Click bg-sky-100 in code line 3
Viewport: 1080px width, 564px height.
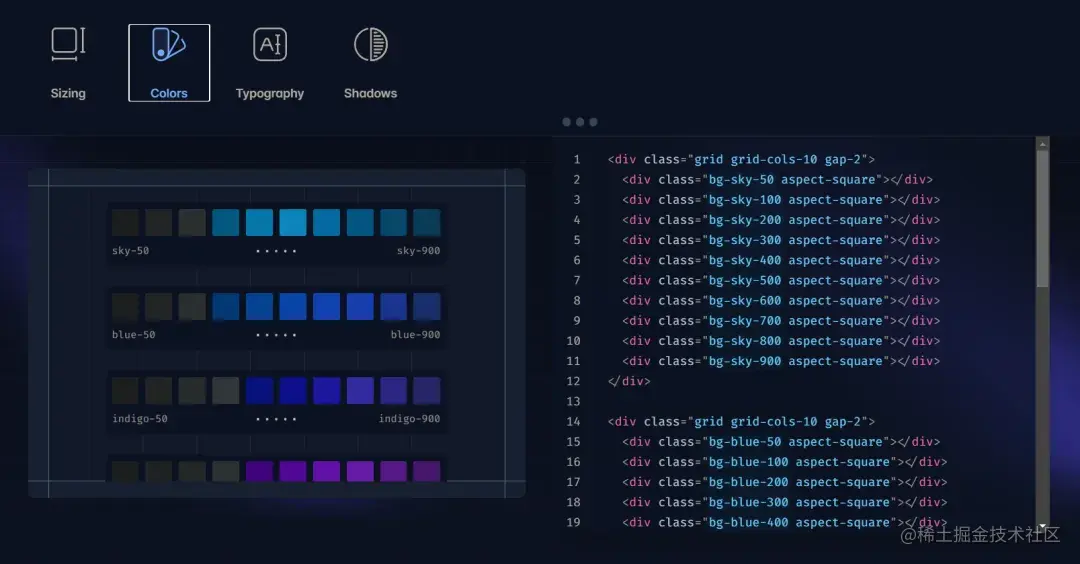click(745, 200)
